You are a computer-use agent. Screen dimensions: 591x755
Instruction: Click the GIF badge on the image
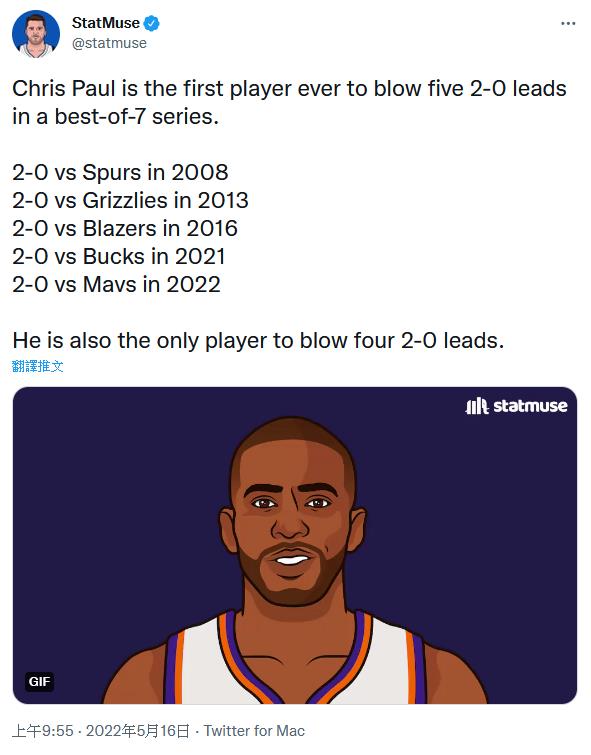click(39, 681)
